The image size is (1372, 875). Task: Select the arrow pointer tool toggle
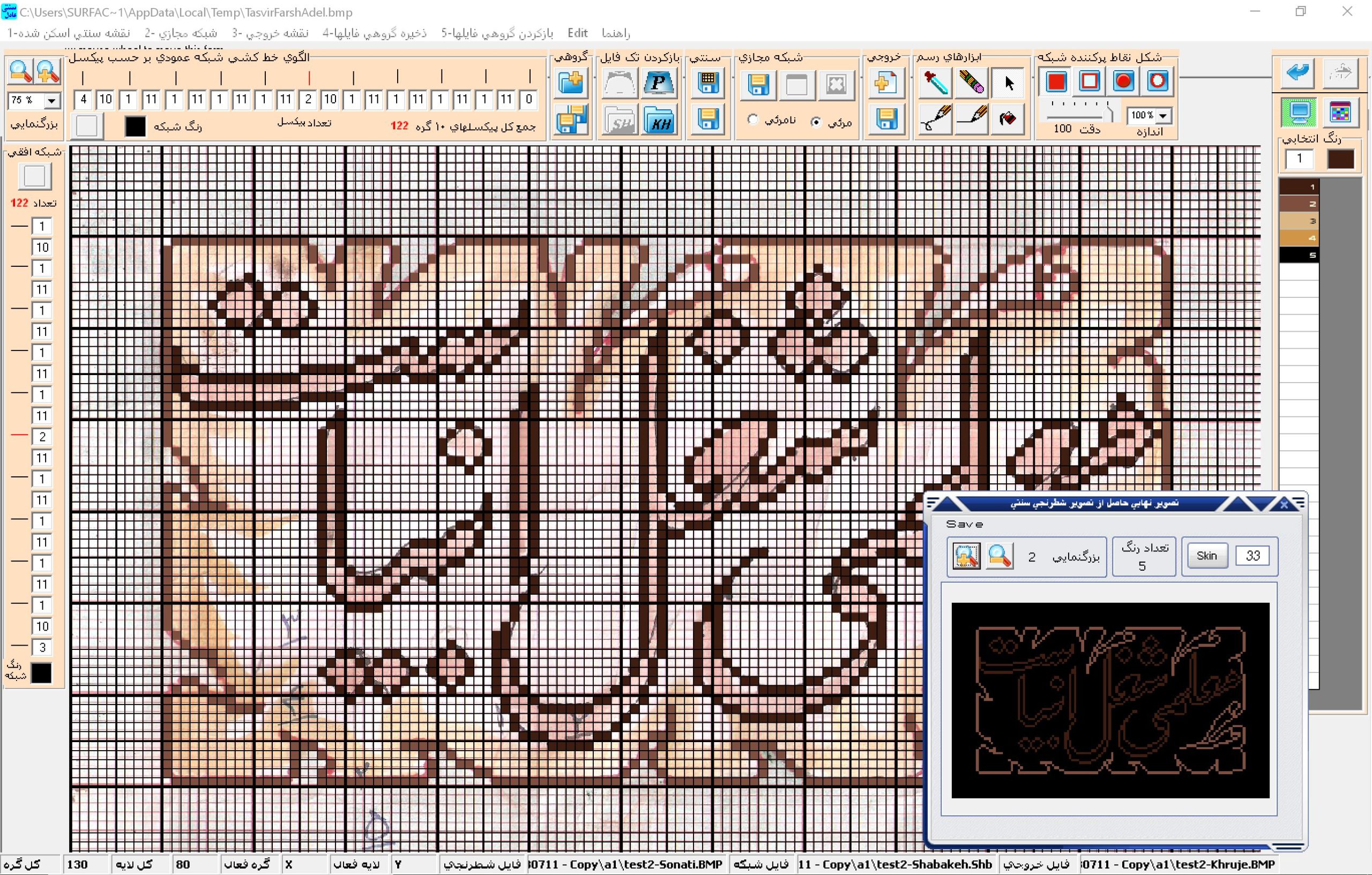click(x=1008, y=83)
